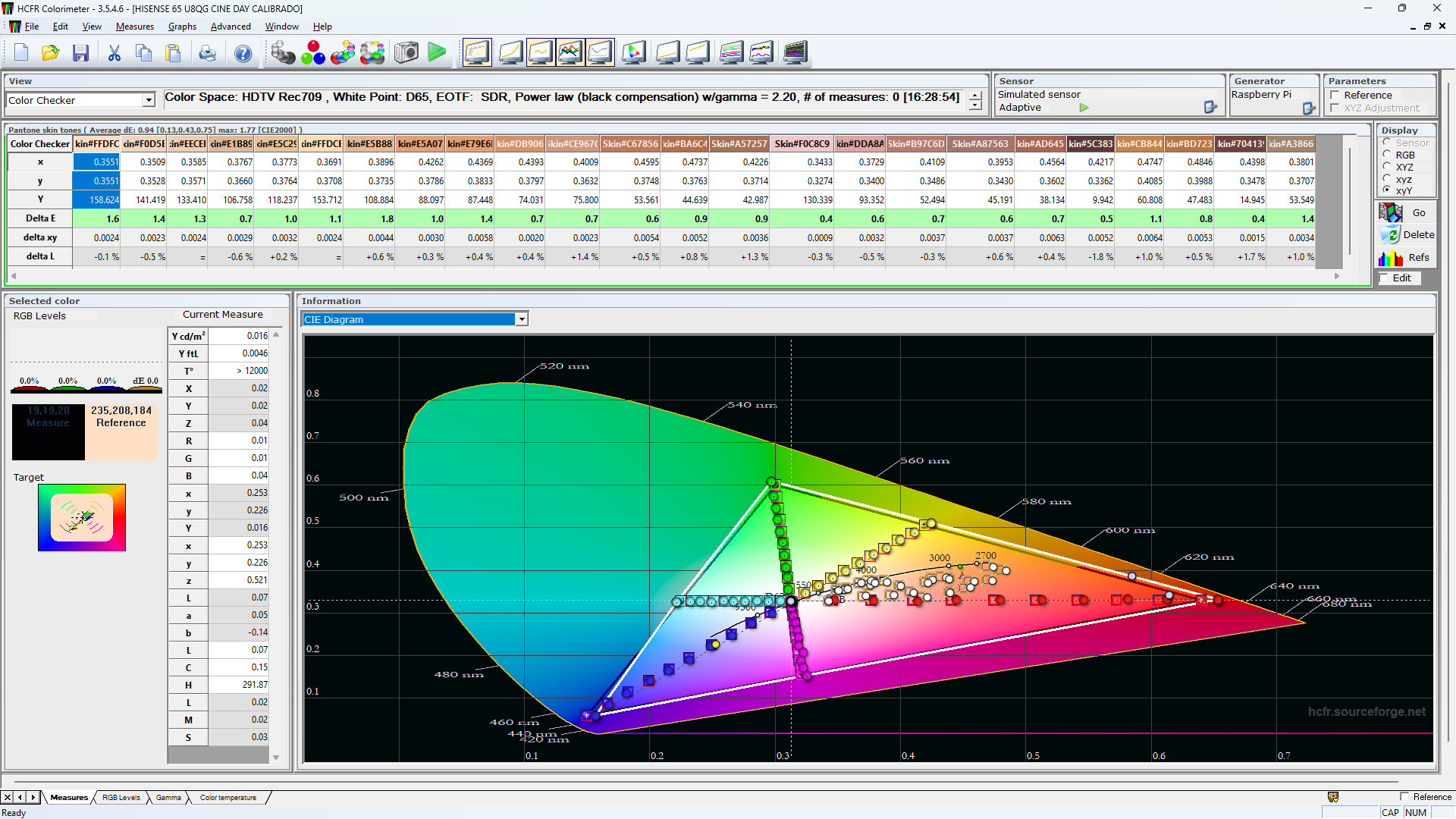Open the Measures menu
Screen dimensions: 1456x819
click(134, 27)
